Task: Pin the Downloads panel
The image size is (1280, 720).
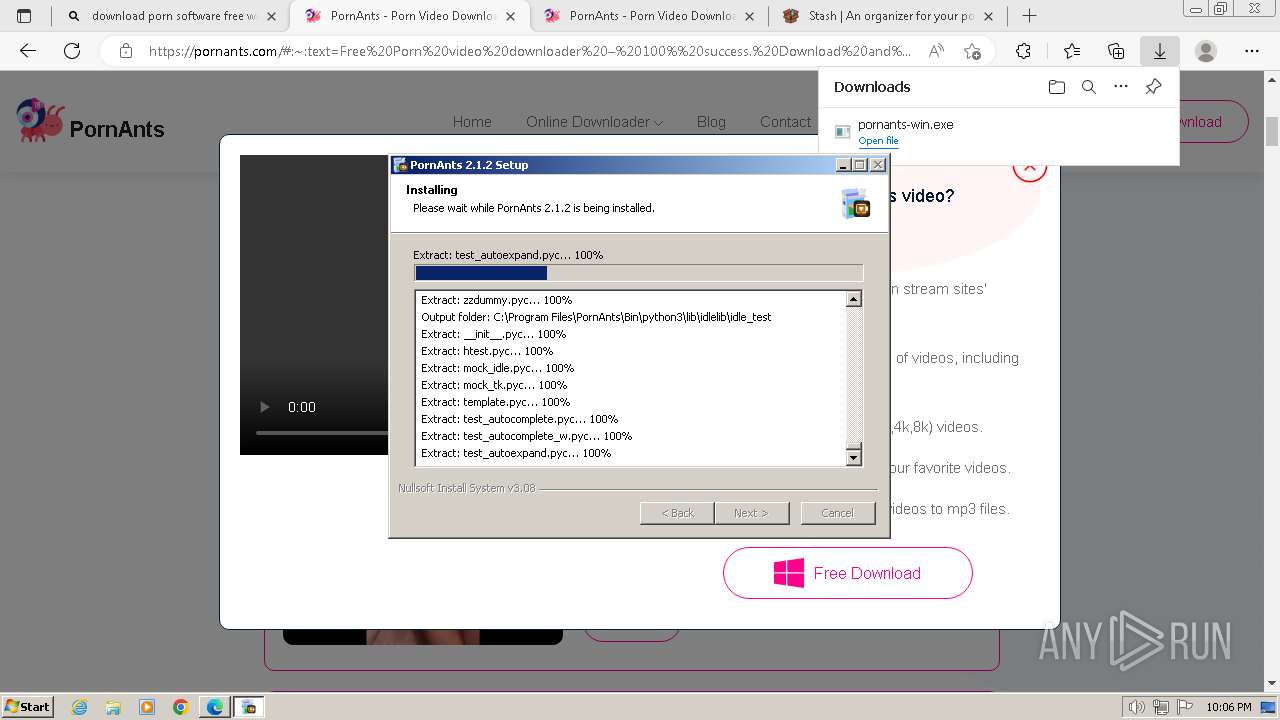Action: [1153, 87]
